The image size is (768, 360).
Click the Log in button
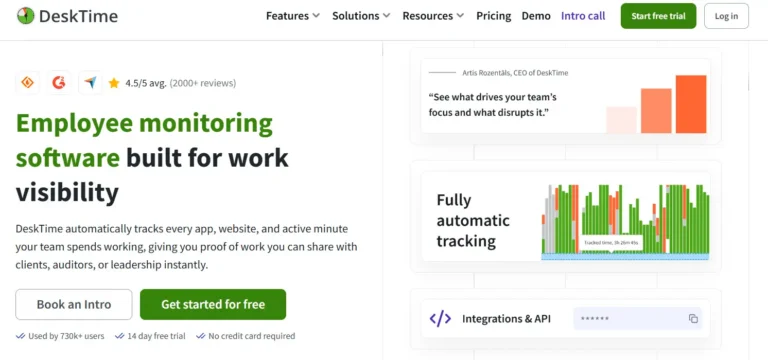coord(726,16)
